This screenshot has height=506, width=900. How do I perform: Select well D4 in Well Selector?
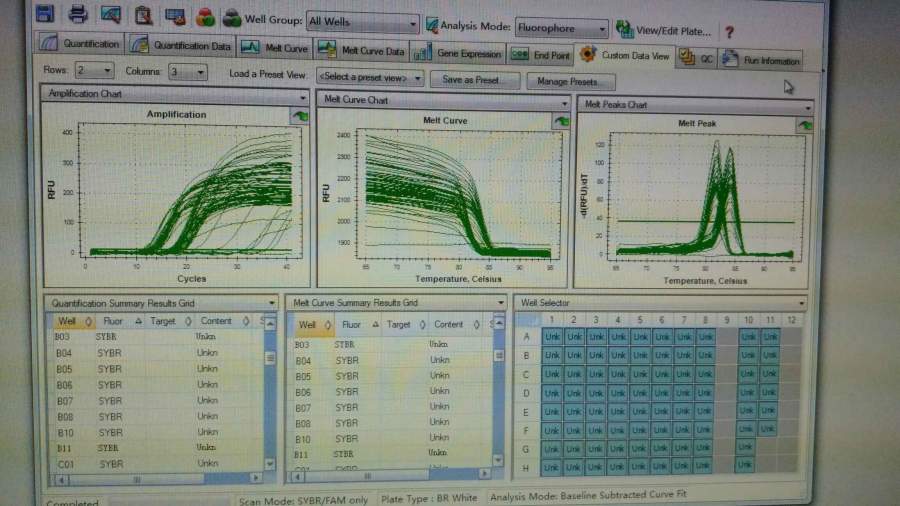pyautogui.click(x=617, y=393)
